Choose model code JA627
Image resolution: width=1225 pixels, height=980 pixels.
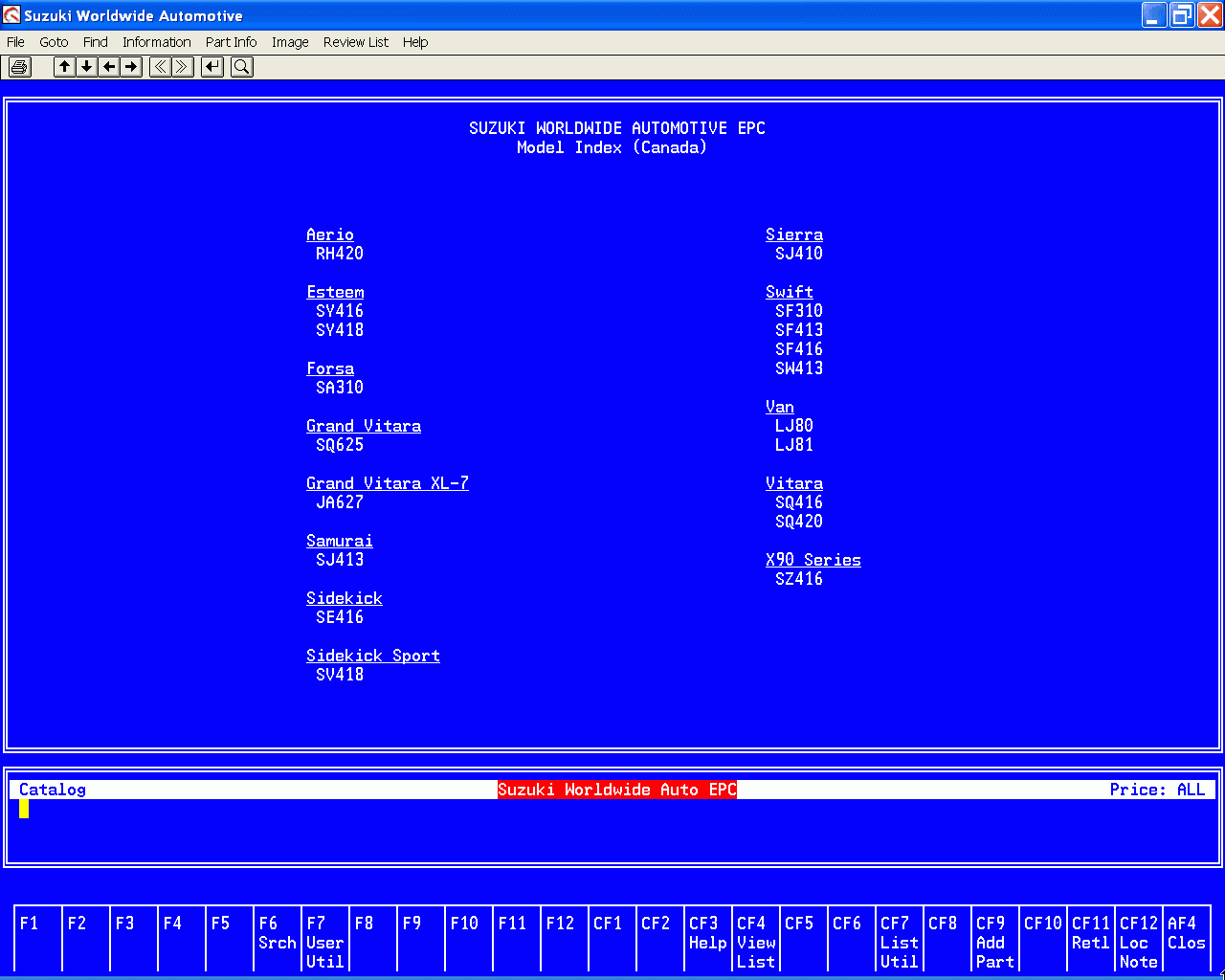[340, 502]
